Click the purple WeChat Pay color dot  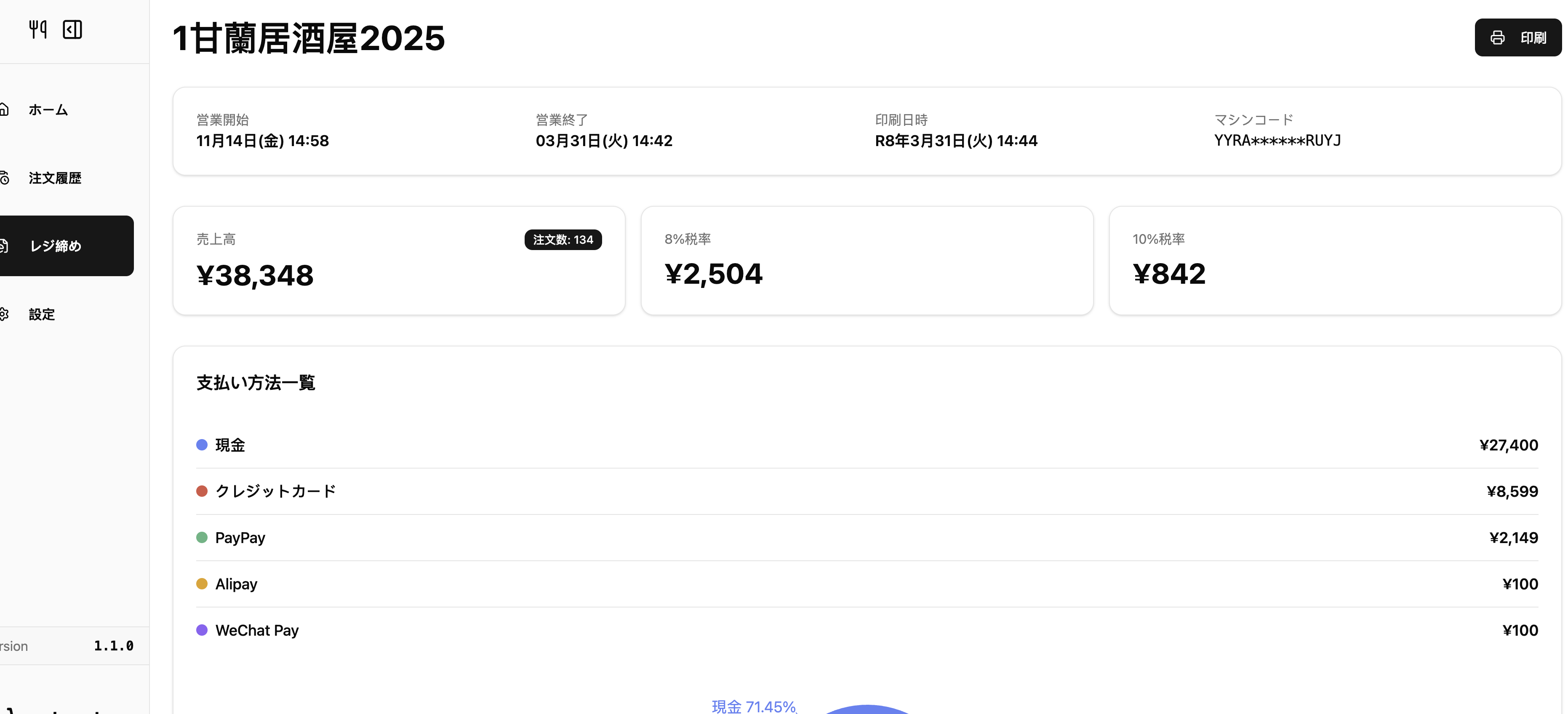tap(202, 630)
